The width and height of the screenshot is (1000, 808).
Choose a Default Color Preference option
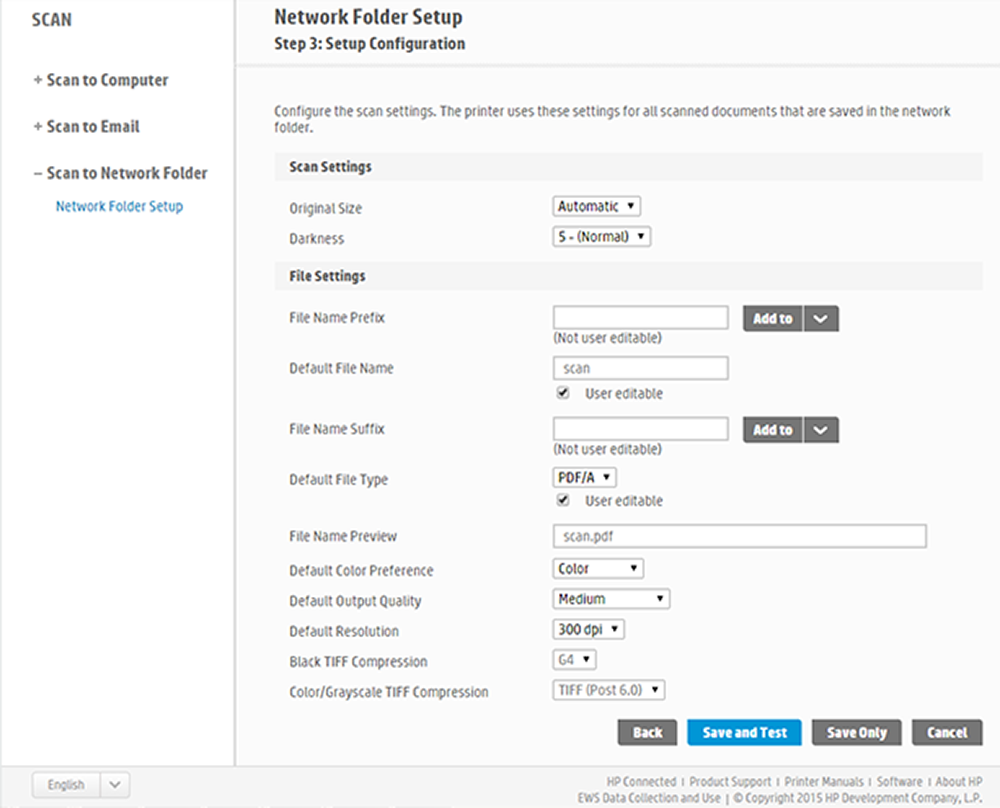[x=598, y=569]
